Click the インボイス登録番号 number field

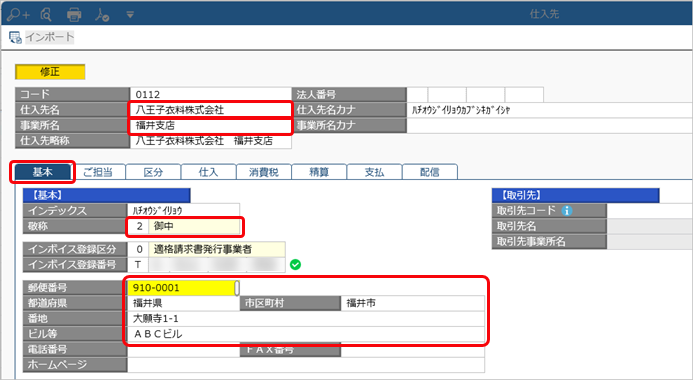click(217, 265)
